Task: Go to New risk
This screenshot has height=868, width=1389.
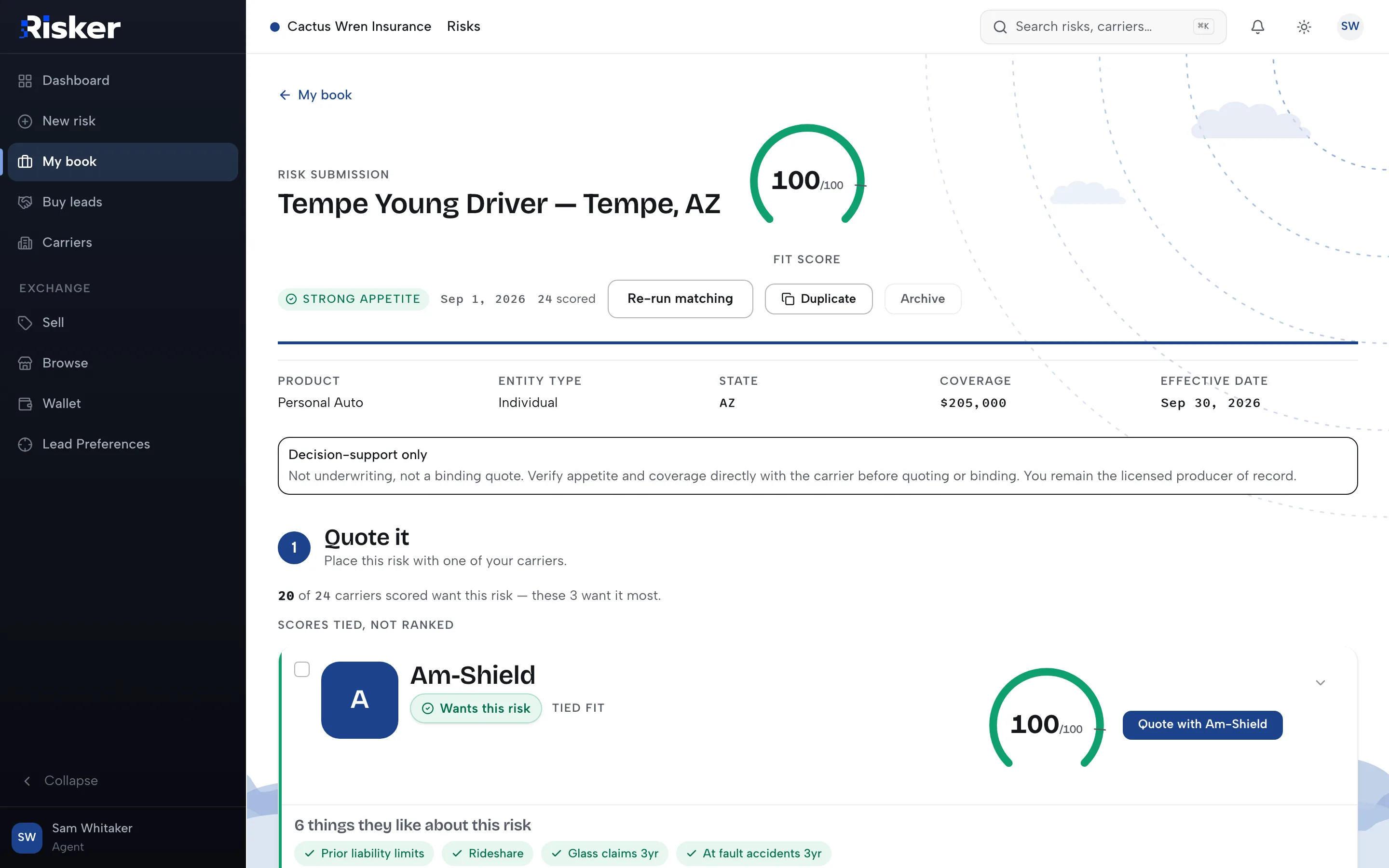Action: [123, 121]
